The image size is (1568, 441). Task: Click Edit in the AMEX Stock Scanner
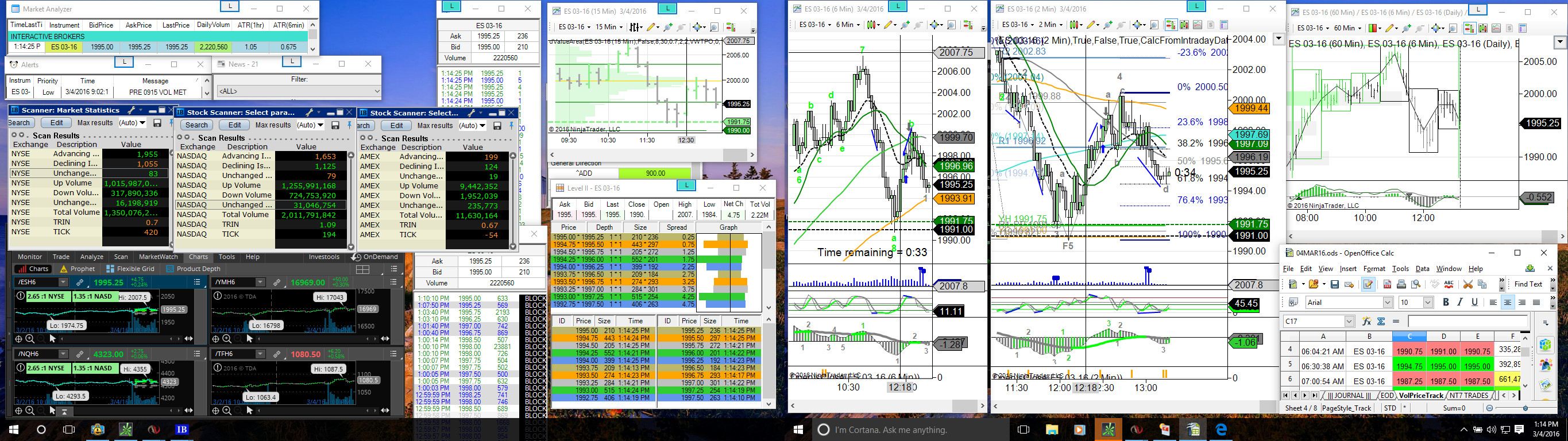click(x=396, y=126)
